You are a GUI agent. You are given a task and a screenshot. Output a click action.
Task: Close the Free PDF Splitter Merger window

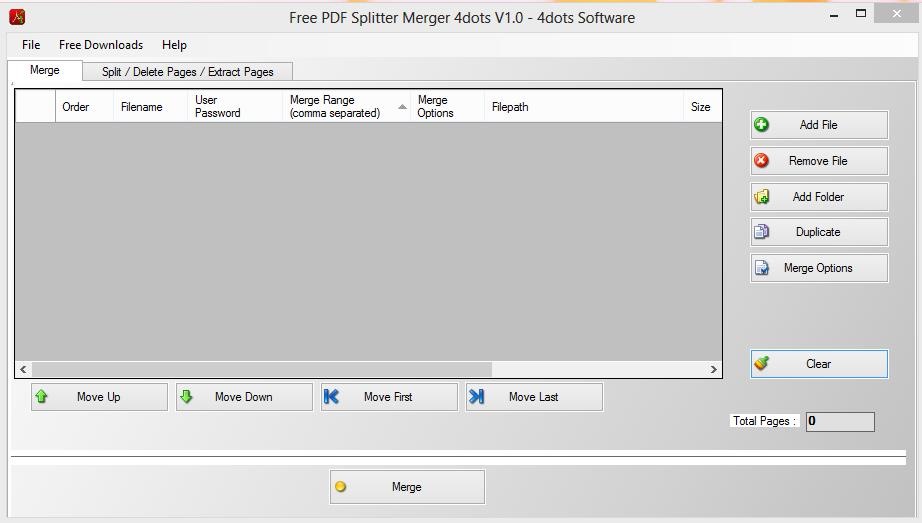(x=896, y=14)
